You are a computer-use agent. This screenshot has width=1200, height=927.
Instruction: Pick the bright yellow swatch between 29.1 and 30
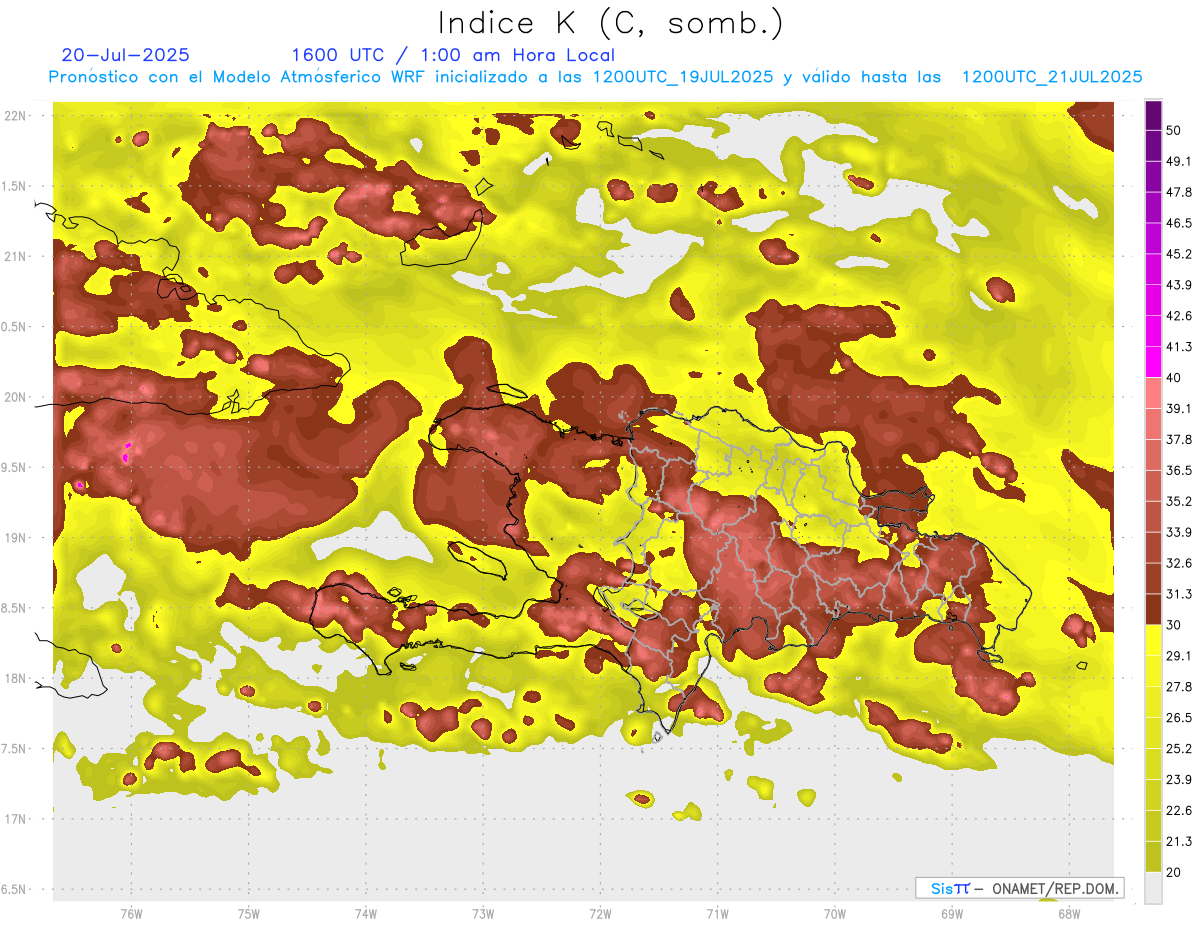point(1154,640)
